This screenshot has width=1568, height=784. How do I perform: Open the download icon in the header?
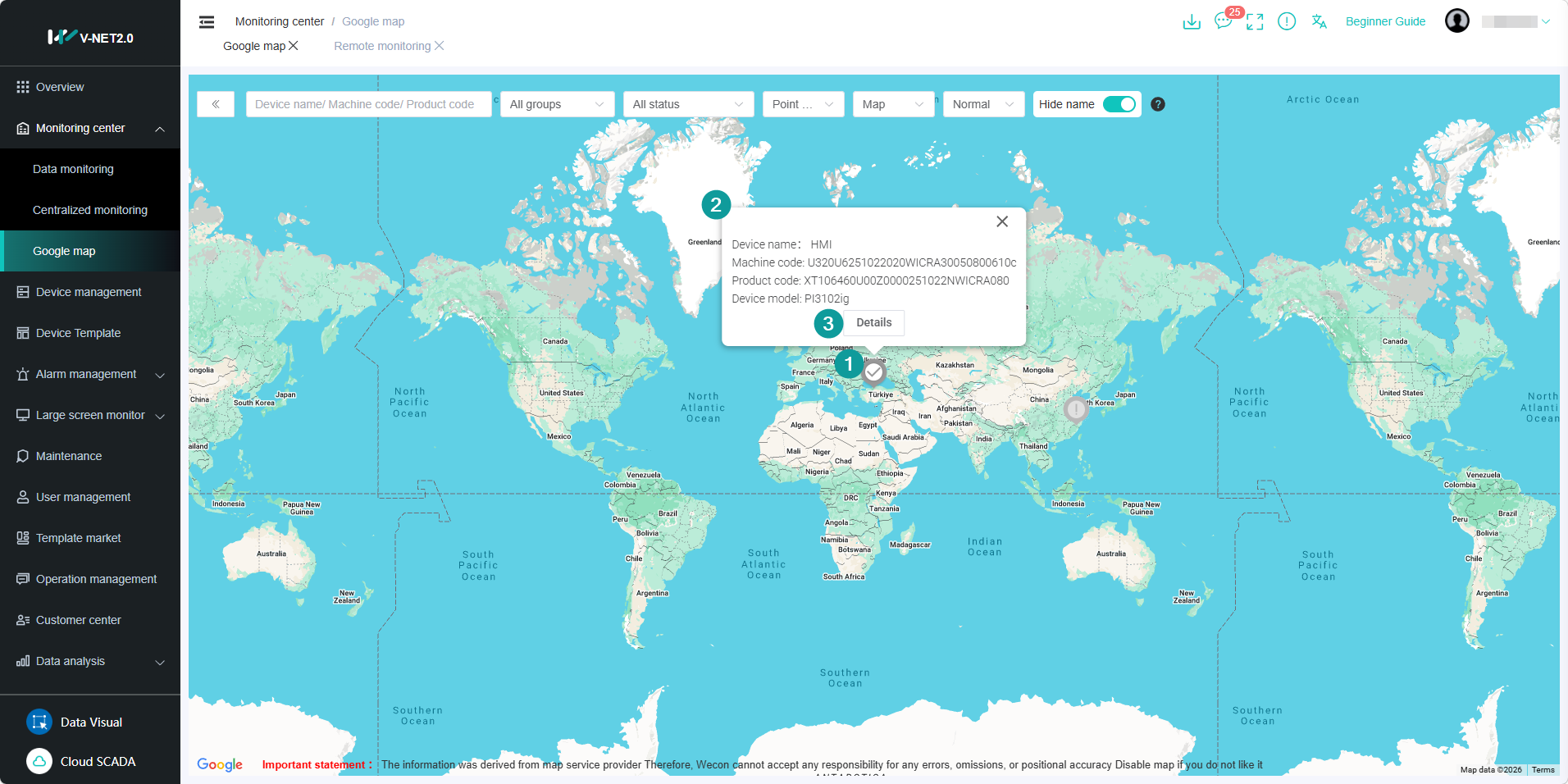tap(1192, 22)
